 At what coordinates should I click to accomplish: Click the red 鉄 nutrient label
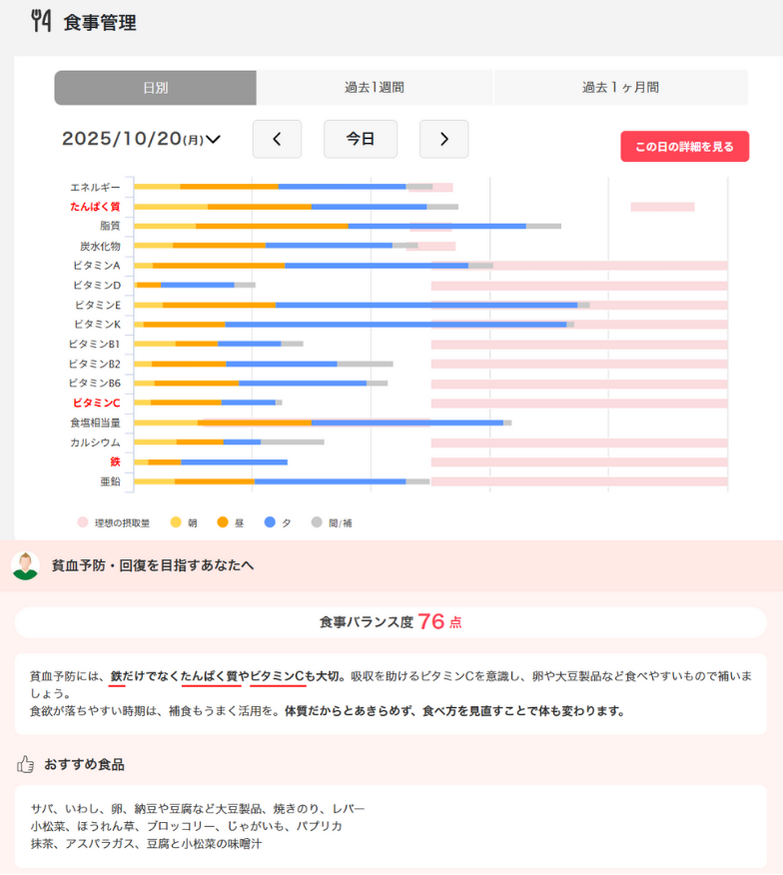(x=115, y=462)
